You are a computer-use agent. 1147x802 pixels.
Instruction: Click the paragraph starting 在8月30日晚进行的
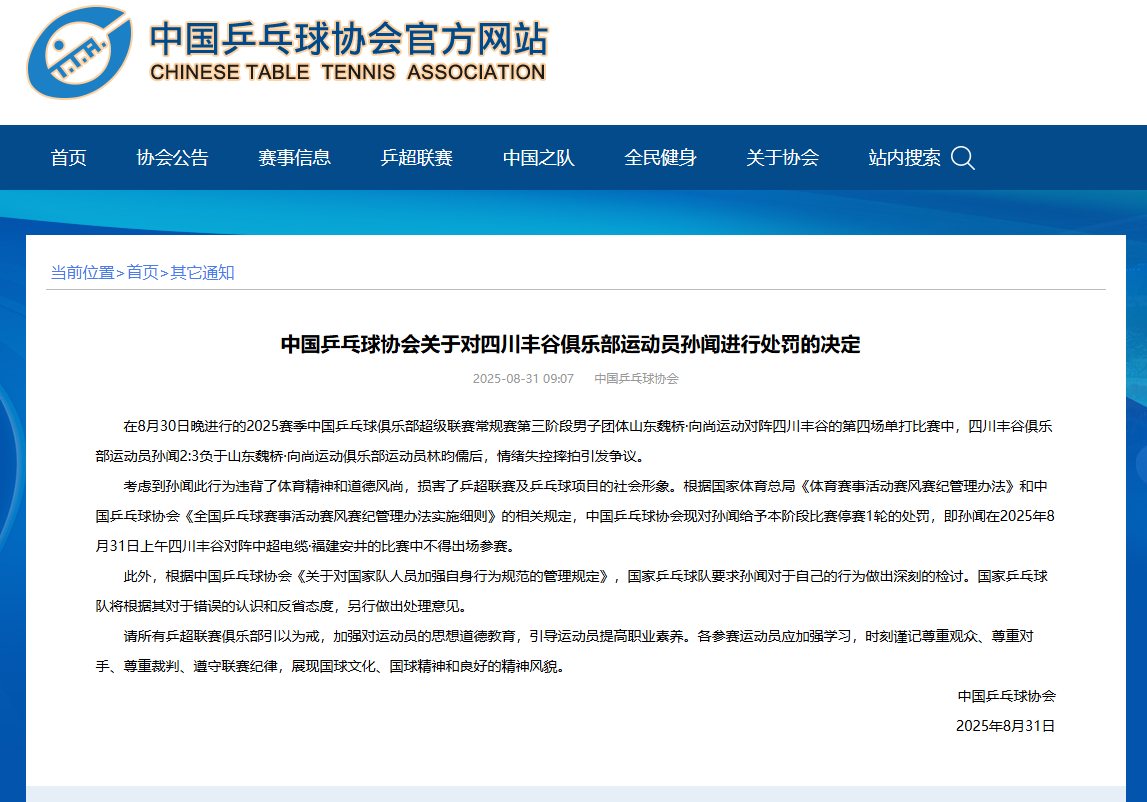point(574,441)
